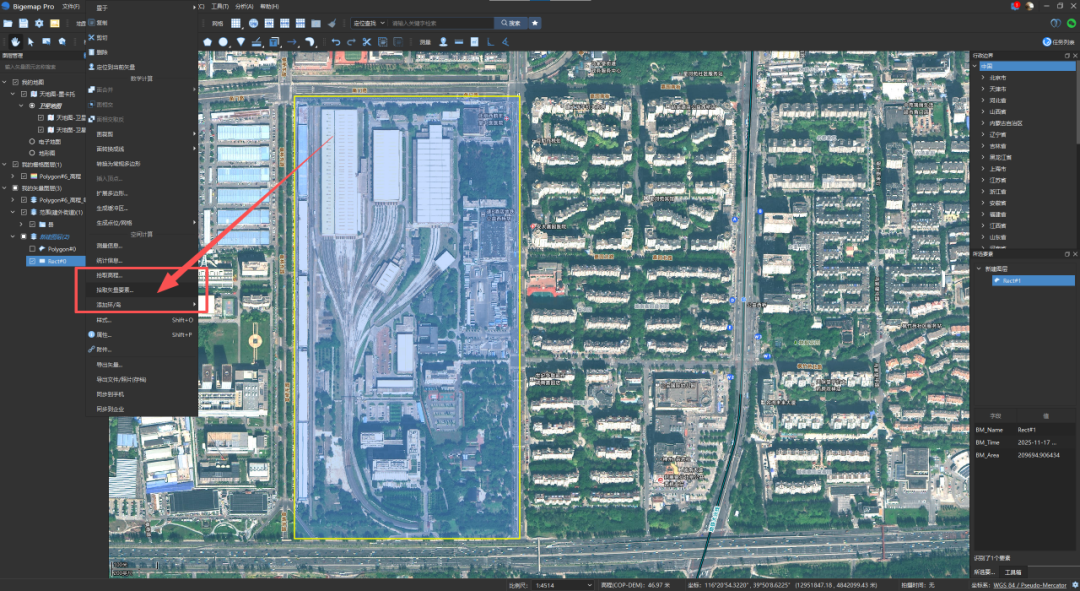Toggle checkbox of Polygon#6 raster layer

[x=24, y=176]
